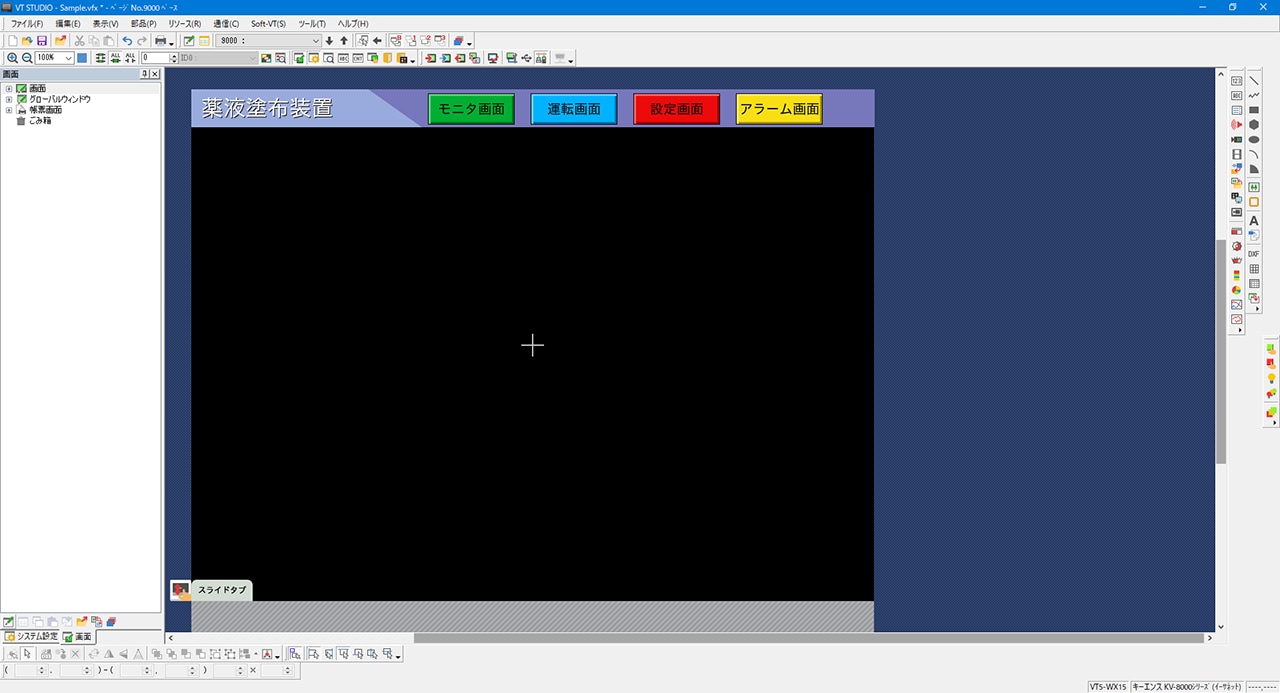Screen dimensions: 1280x693
Task: Click the green モニタ画面 button
Action: point(471,109)
